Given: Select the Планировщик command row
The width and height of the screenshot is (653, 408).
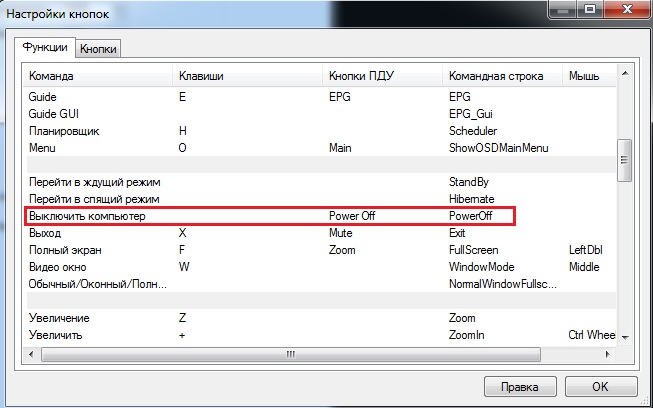Looking at the screenshot, I should coord(64,131).
